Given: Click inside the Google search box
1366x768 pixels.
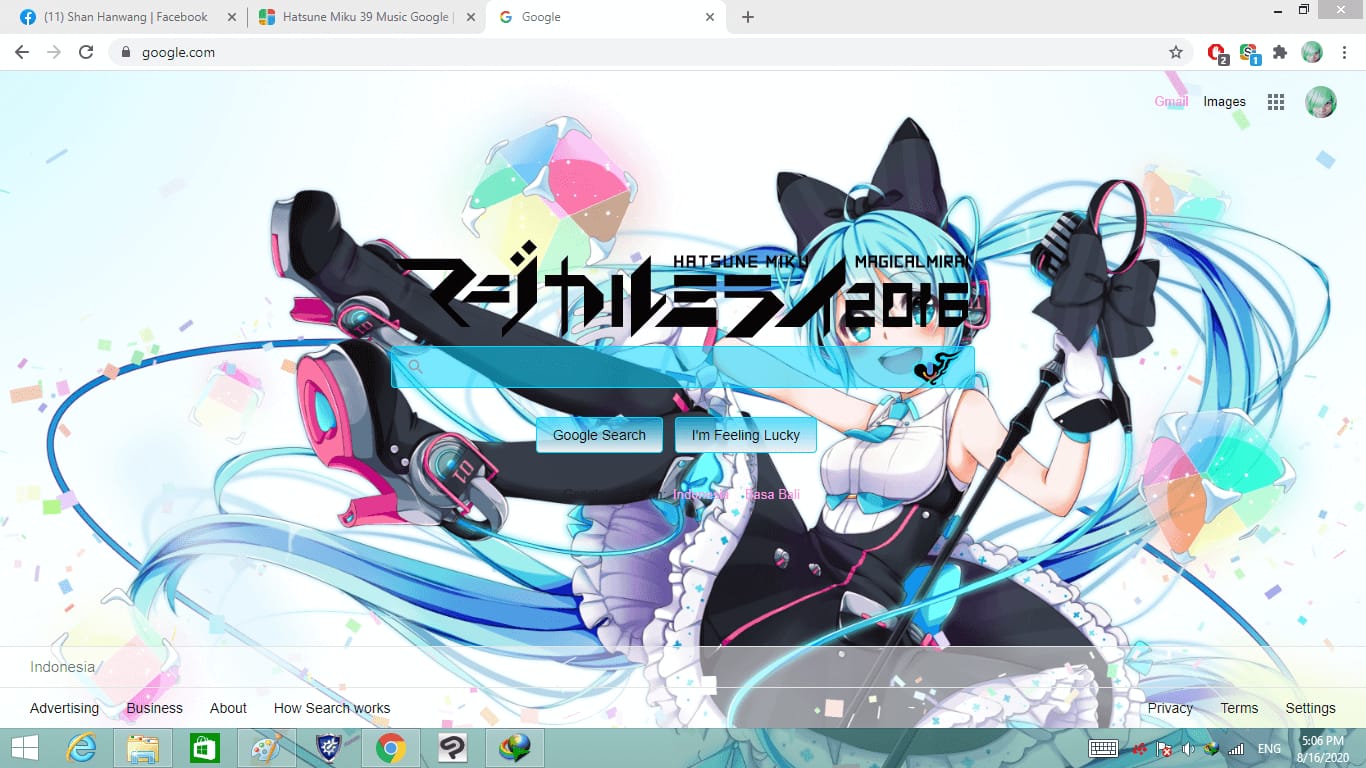Looking at the screenshot, I should coord(682,367).
